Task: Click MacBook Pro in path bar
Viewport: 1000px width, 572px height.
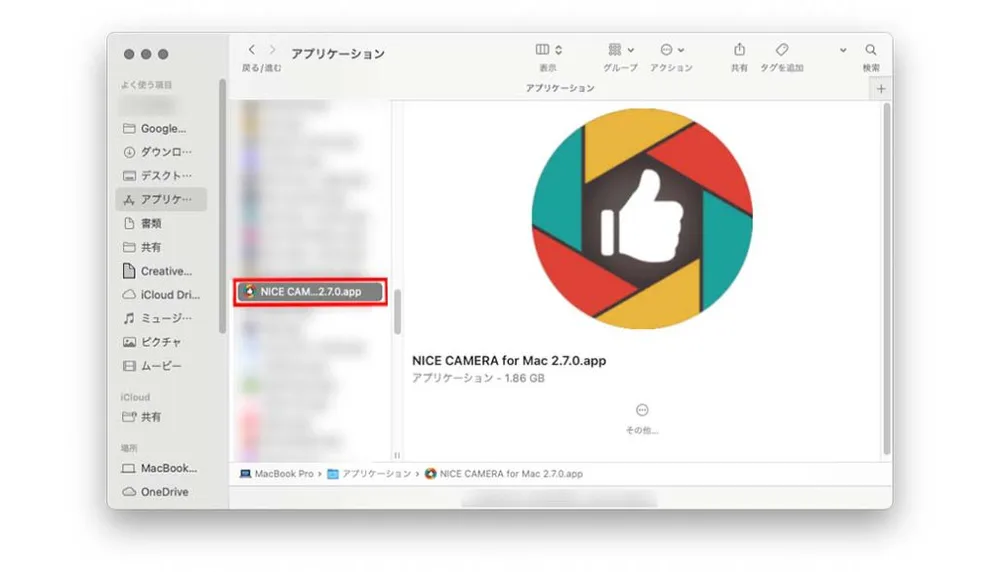Action: click(x=277, y=474)
